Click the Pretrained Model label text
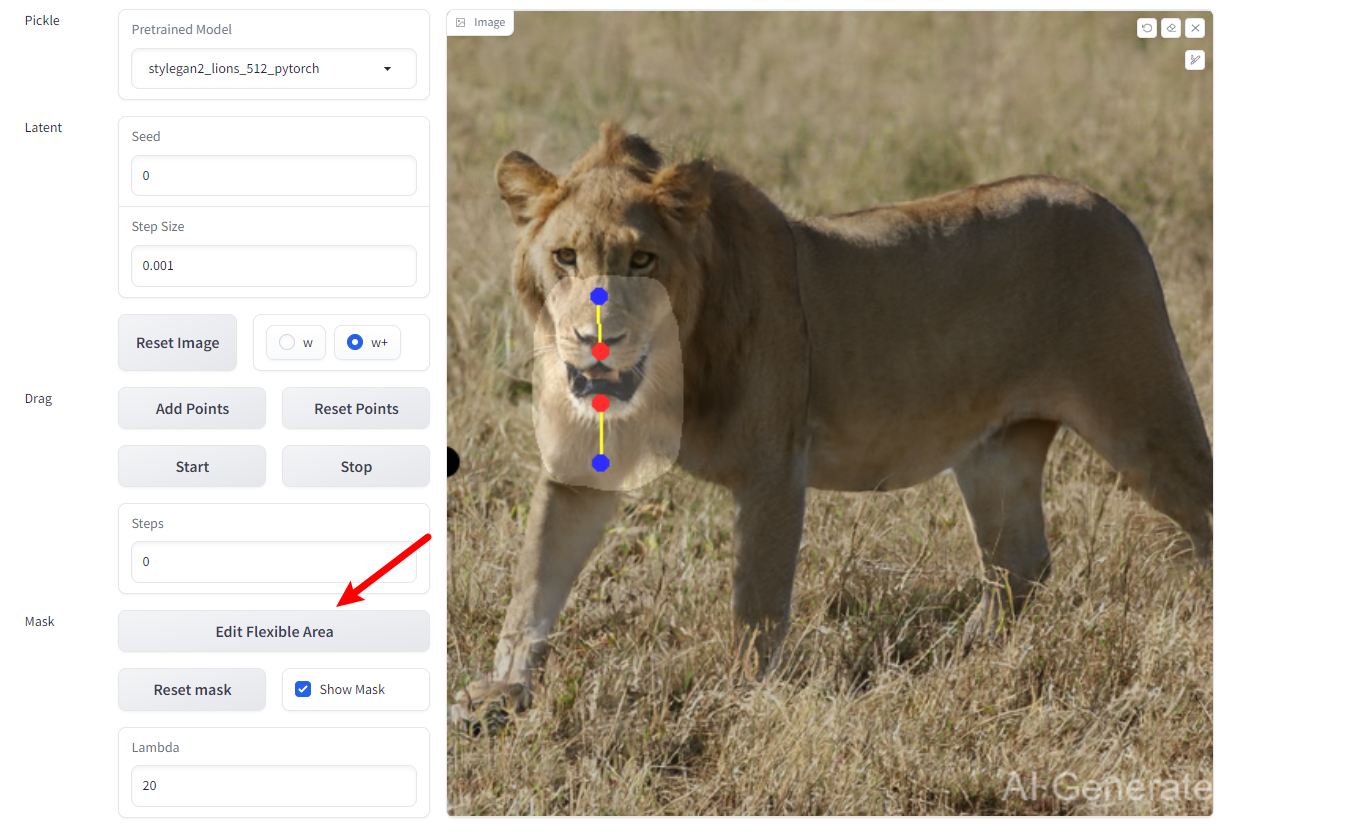The width and height of the screenshot is (1346, 838). point(182,29)
